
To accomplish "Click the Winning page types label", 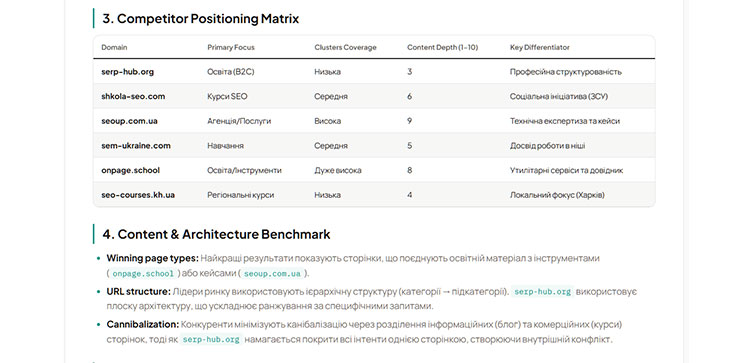I will pos(153,258).
